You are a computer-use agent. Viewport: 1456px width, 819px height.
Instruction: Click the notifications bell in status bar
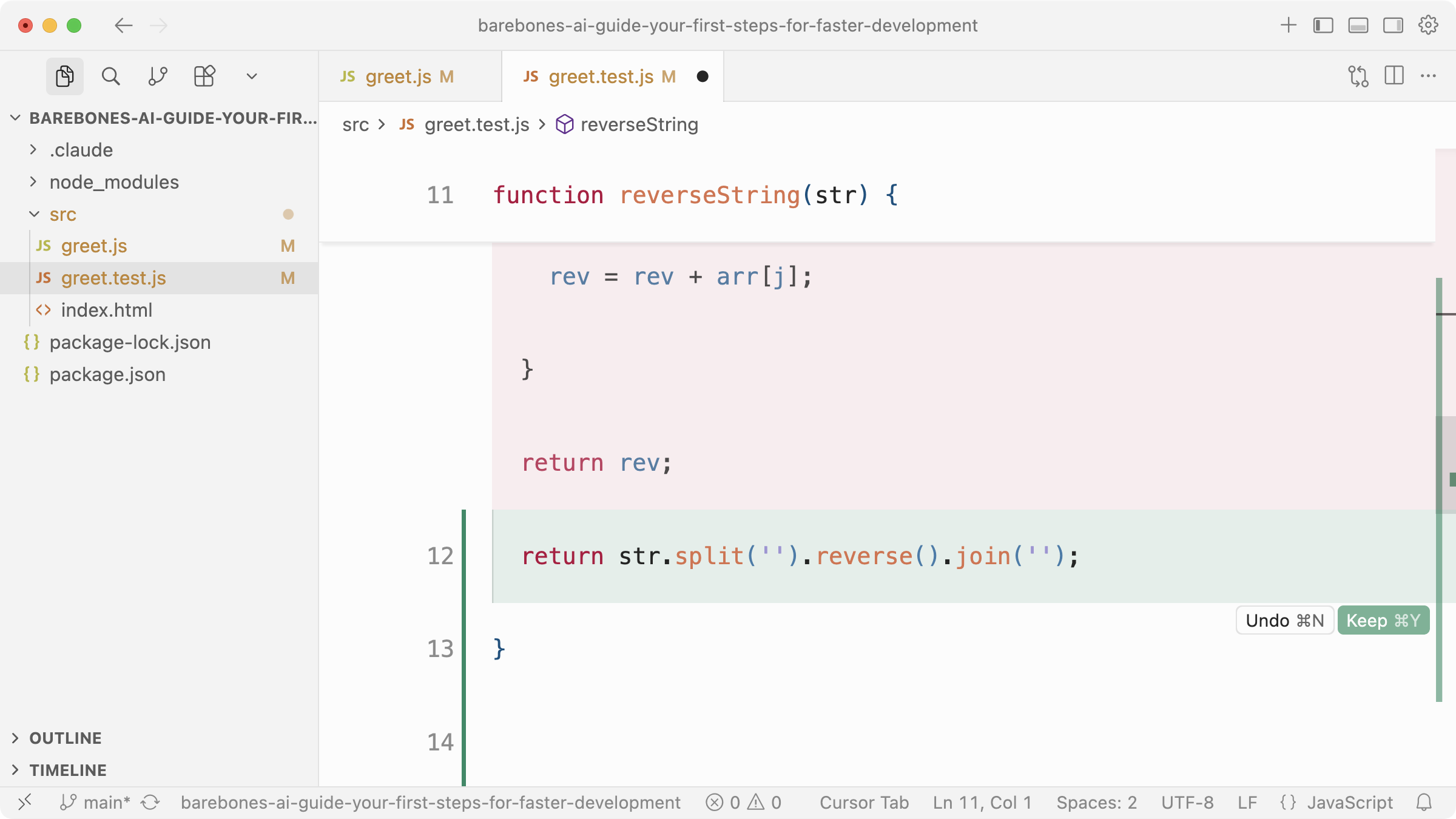point(1423,803)
